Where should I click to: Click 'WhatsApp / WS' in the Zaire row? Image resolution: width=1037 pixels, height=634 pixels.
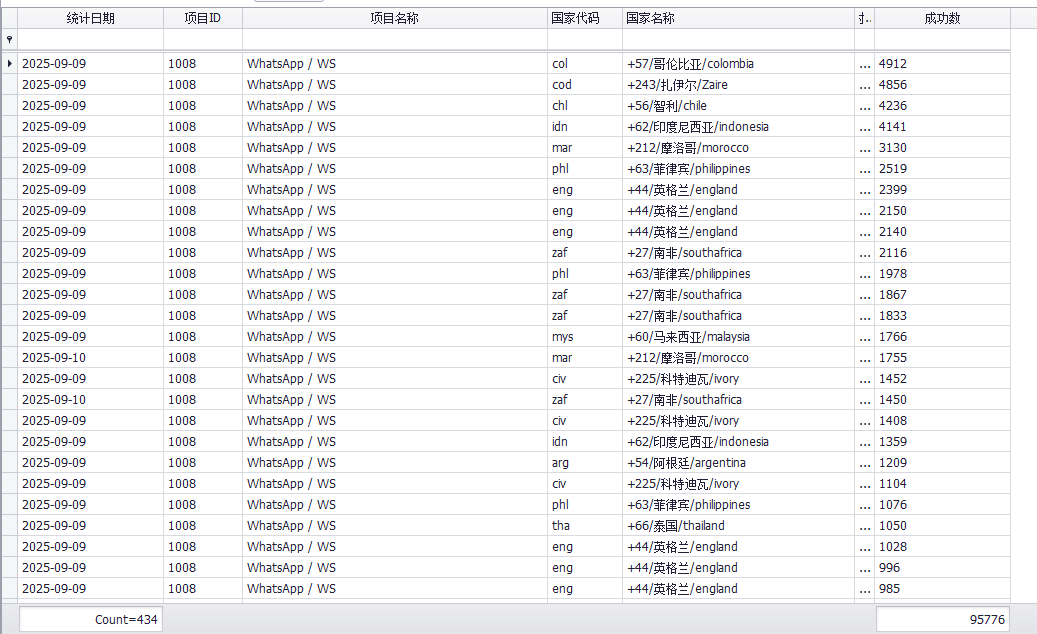(x=395, y=85)
